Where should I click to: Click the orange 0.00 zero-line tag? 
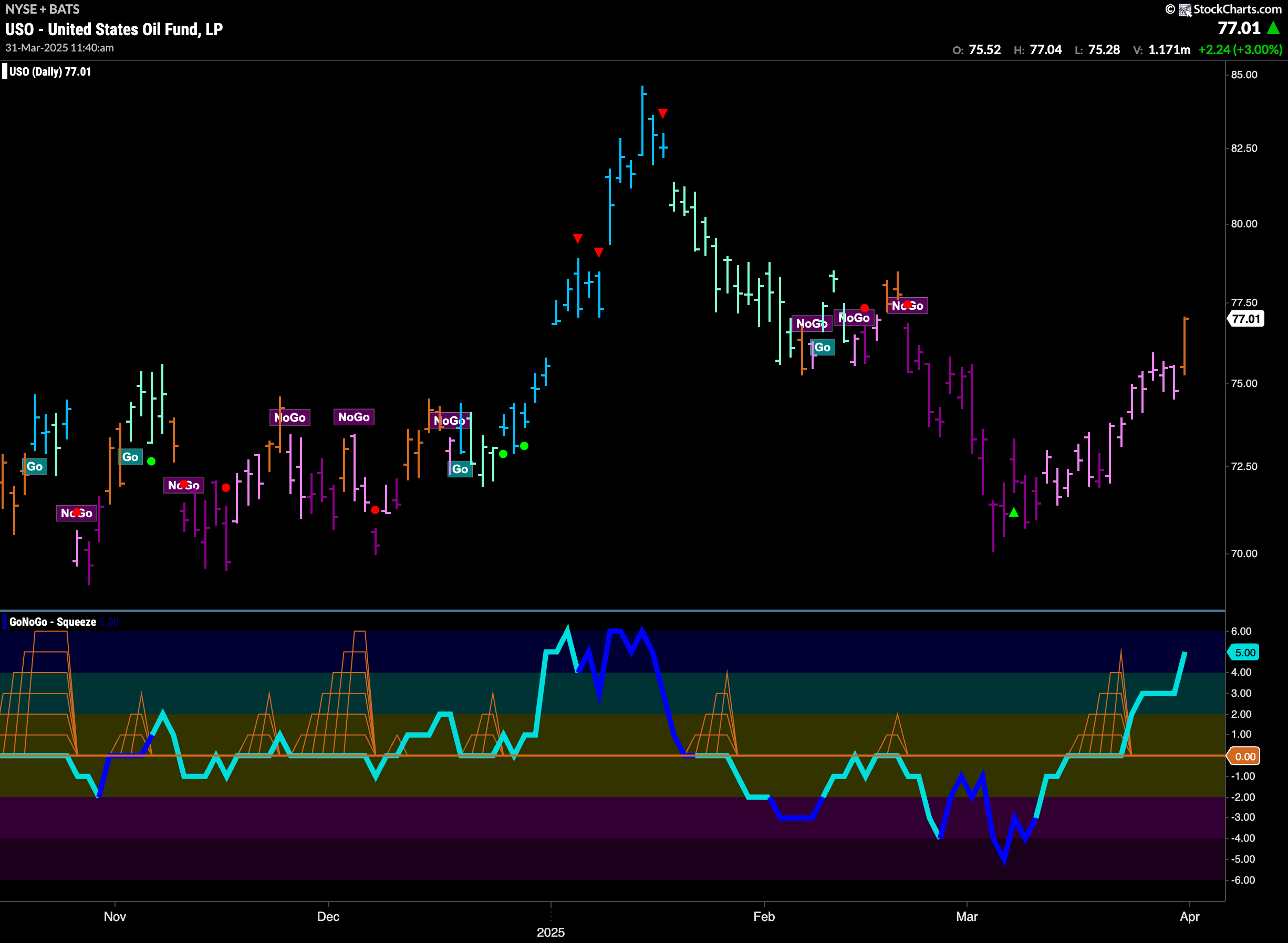pos(1244,756)
